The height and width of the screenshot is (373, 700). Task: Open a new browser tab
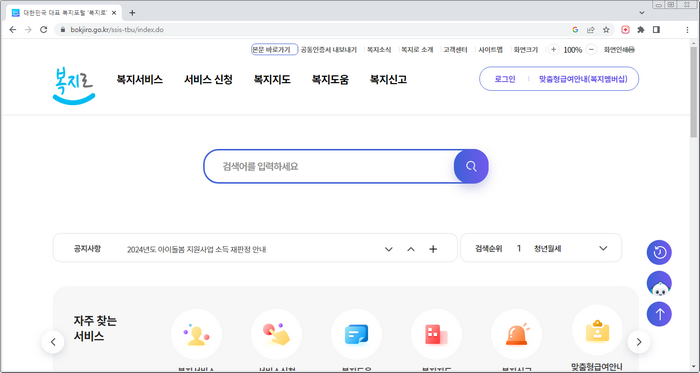pyautogui.click(x=132, y=12)
